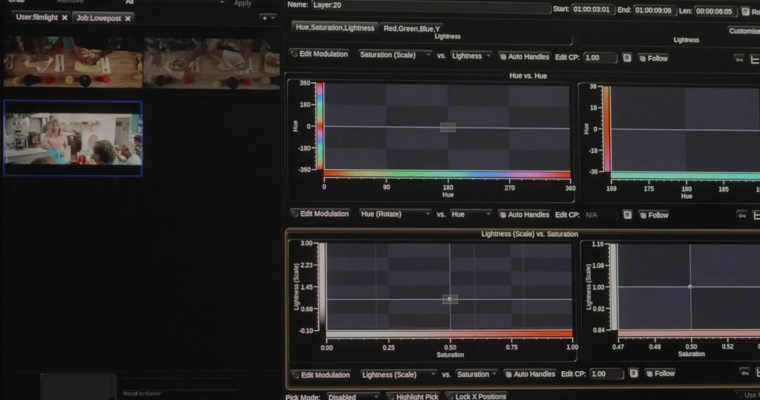Viewport: 760px width, 400px height.
Task: Toggle Edit Modulation in Hue (Rotate) row
Action: (x=320, y=214)
